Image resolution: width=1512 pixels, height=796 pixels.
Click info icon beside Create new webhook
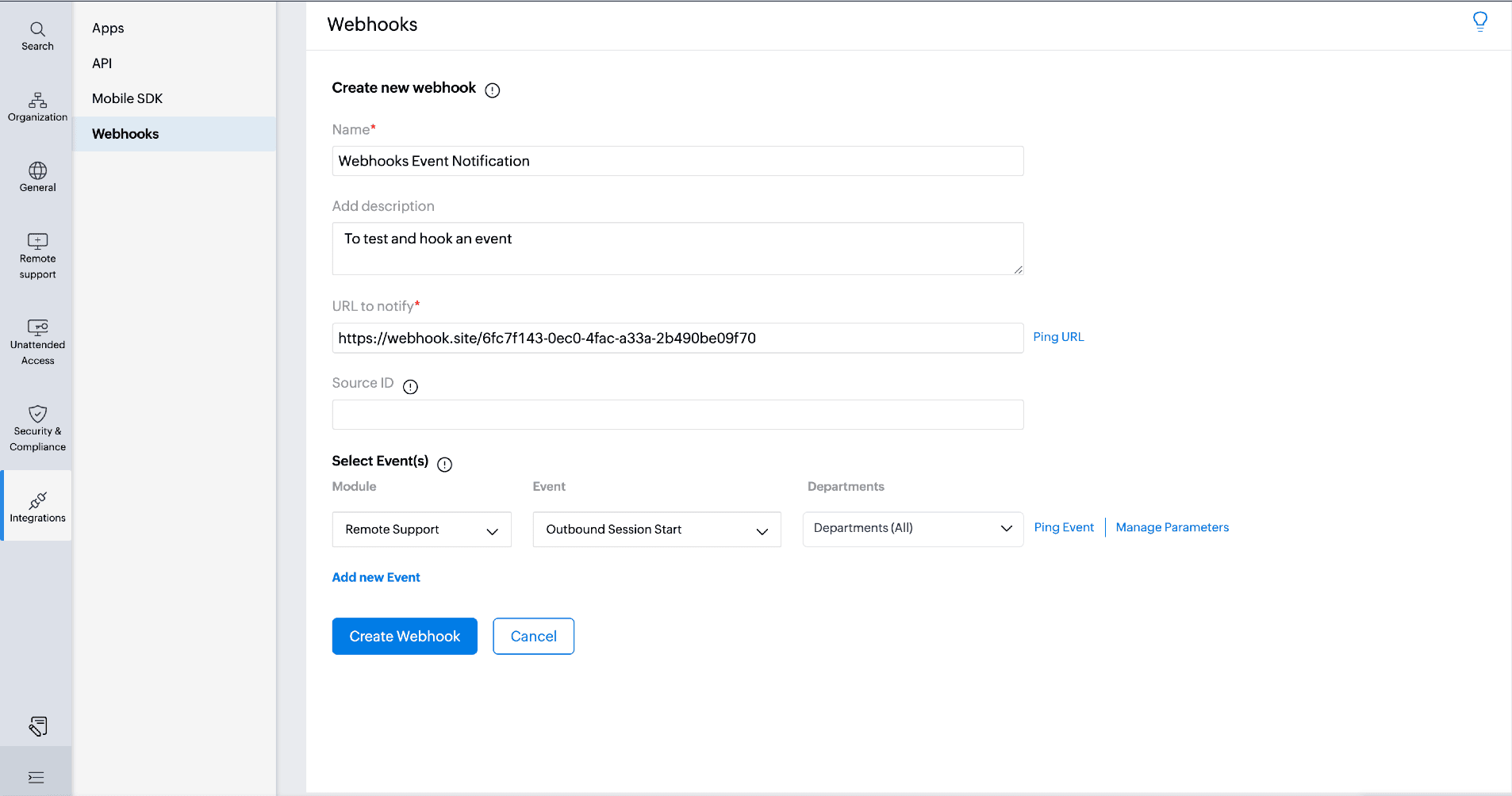click(x=492, y=90)
